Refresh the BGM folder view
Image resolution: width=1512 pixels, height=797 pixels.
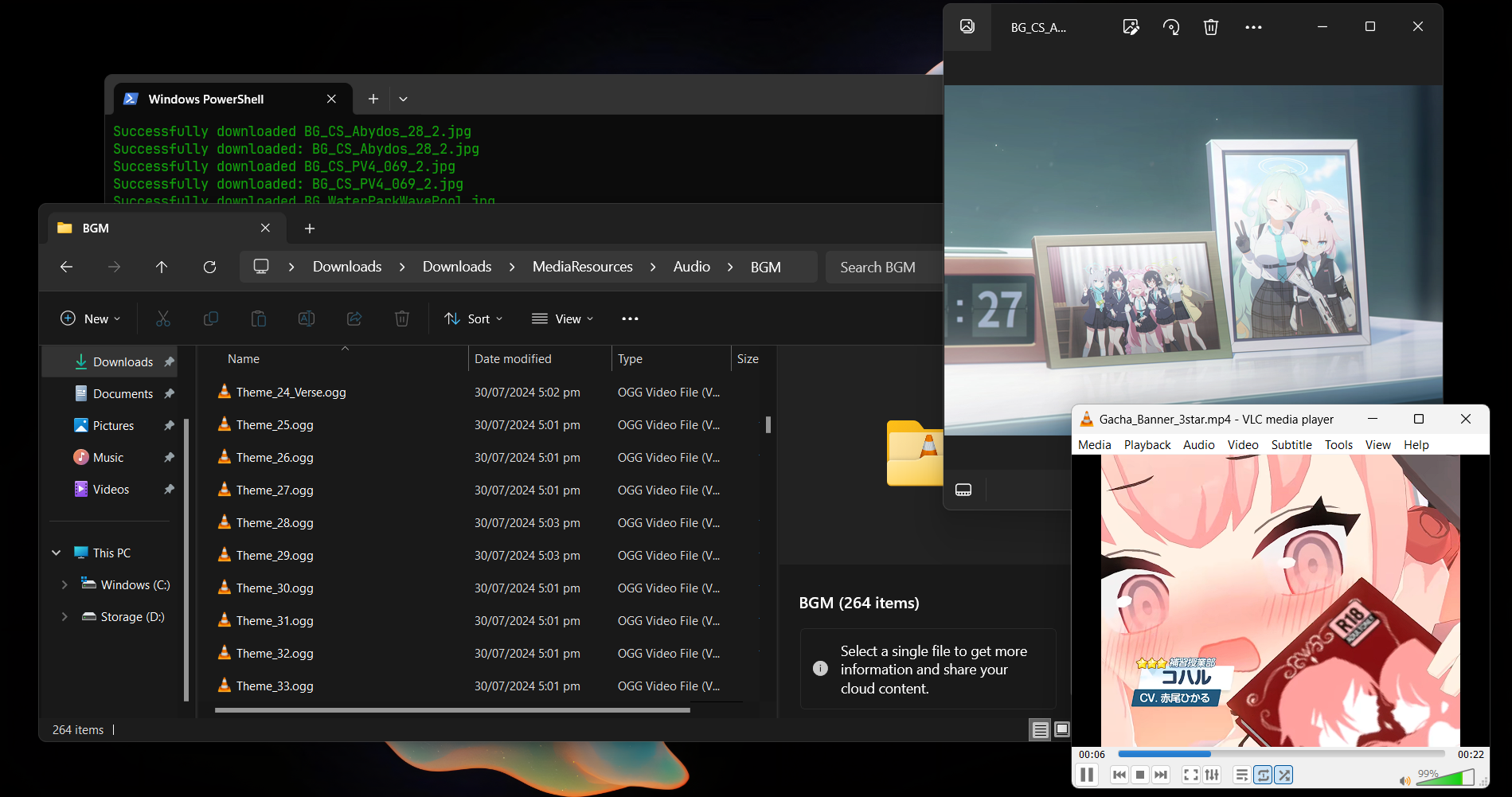[209, 267]
